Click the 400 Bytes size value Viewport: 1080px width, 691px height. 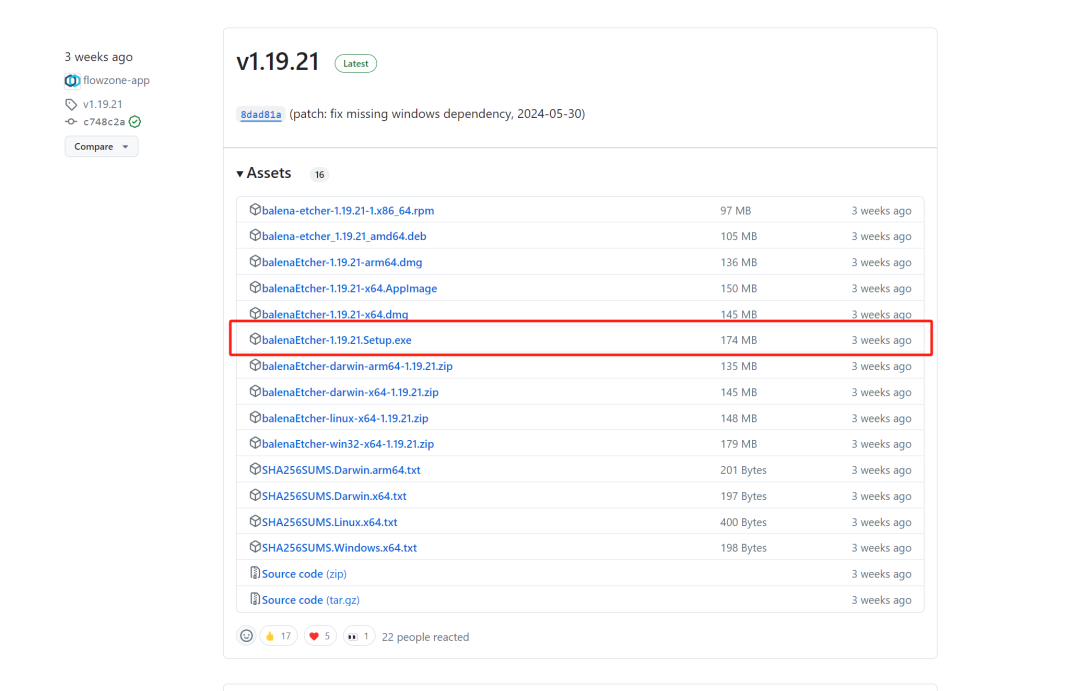pyautogui.click(x=743, y=522)
